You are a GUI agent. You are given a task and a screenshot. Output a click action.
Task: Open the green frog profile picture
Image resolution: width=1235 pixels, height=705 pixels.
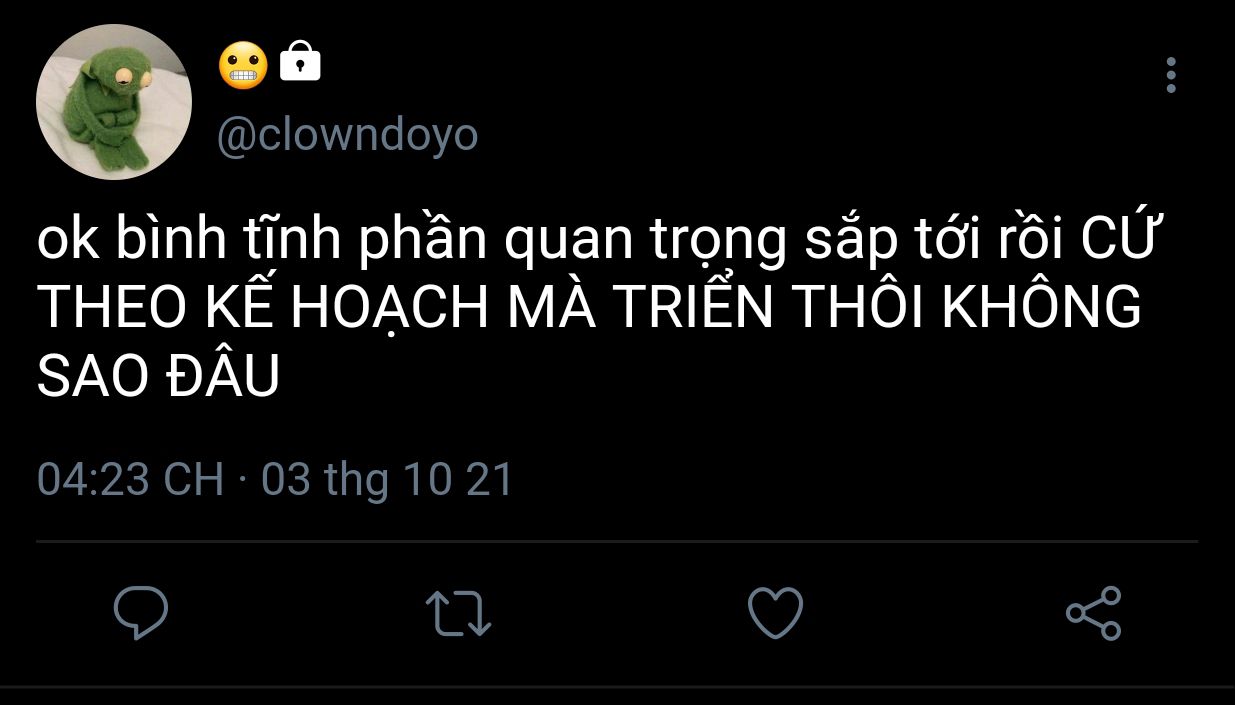click(x=113, y=102)
